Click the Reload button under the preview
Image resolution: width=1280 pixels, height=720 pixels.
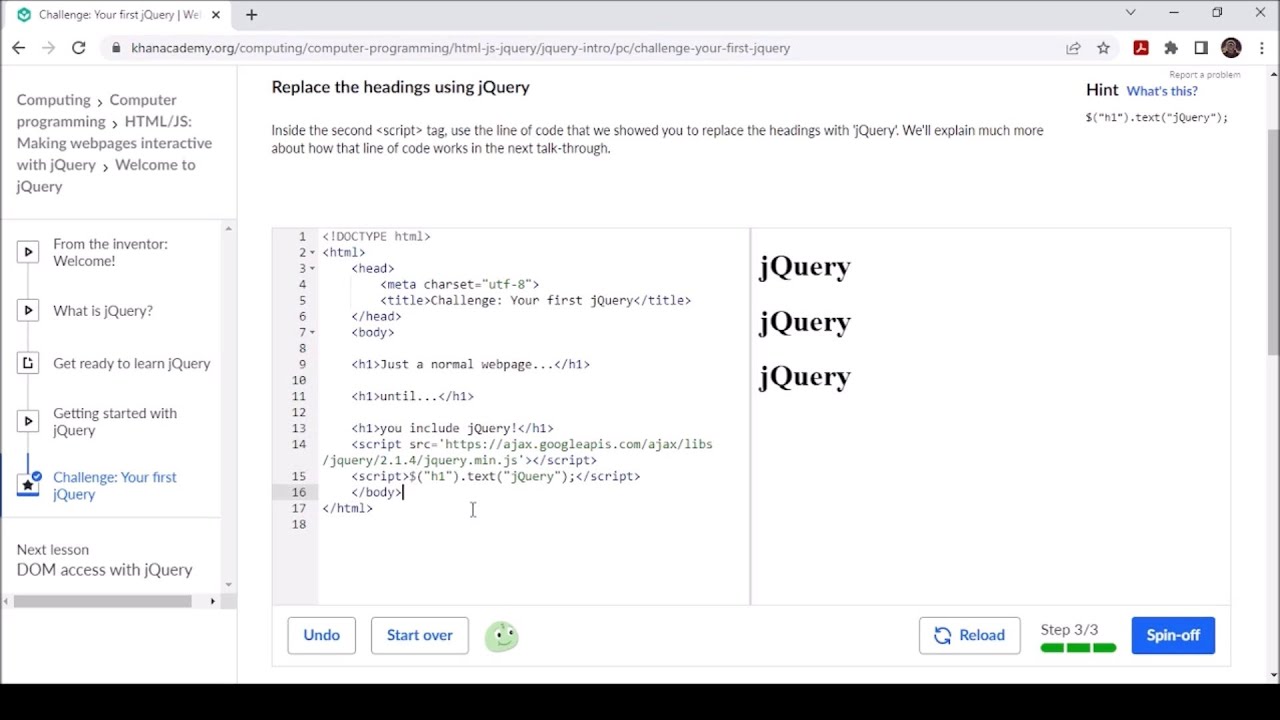(969, 635)
